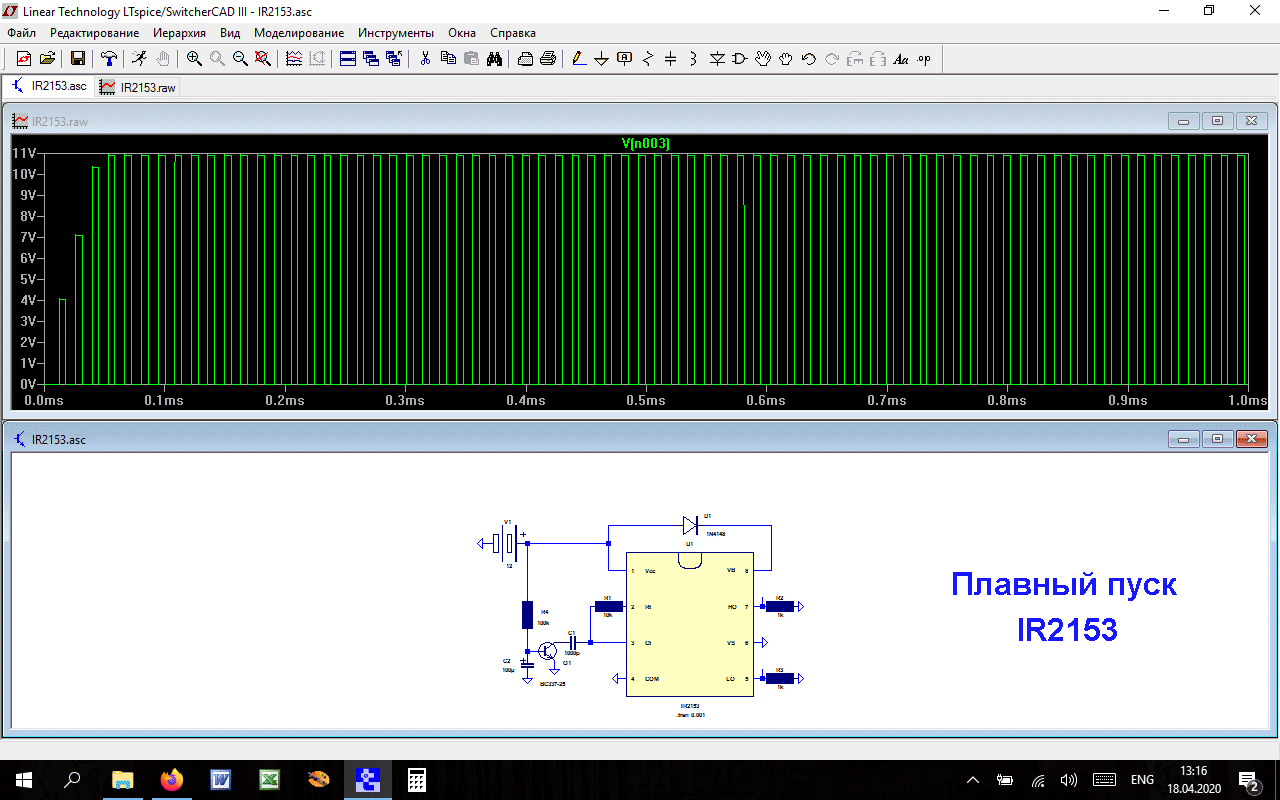Click the Scissors cut tool
Image resolution: width=1280 pixels, height=800 pixels.
point(425,59)
